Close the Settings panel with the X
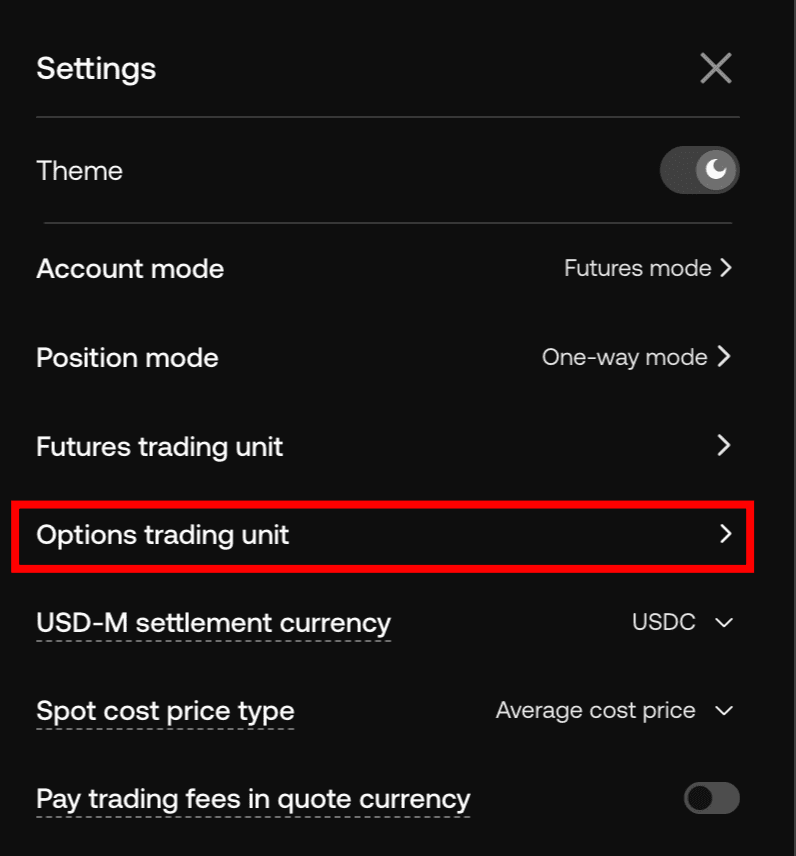796x856 pixels. tap(716, 69)
